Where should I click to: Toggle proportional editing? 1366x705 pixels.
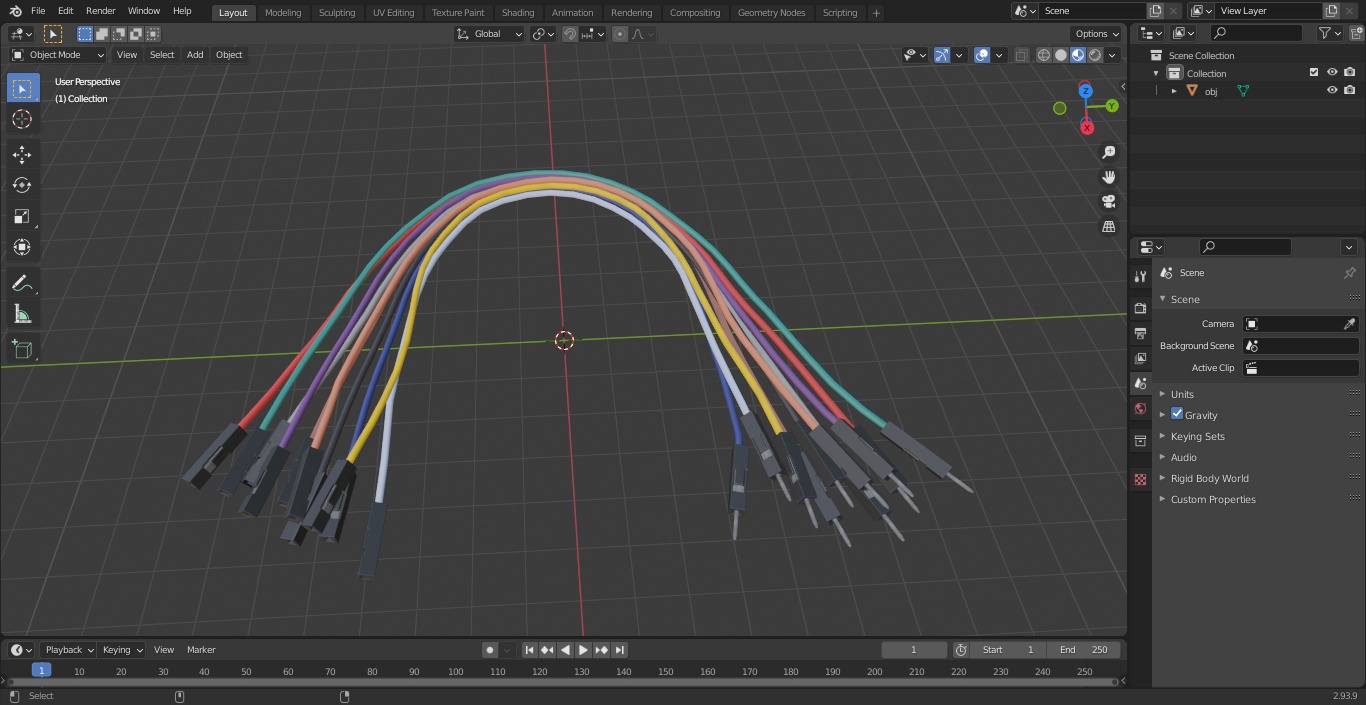coord(620,34)
